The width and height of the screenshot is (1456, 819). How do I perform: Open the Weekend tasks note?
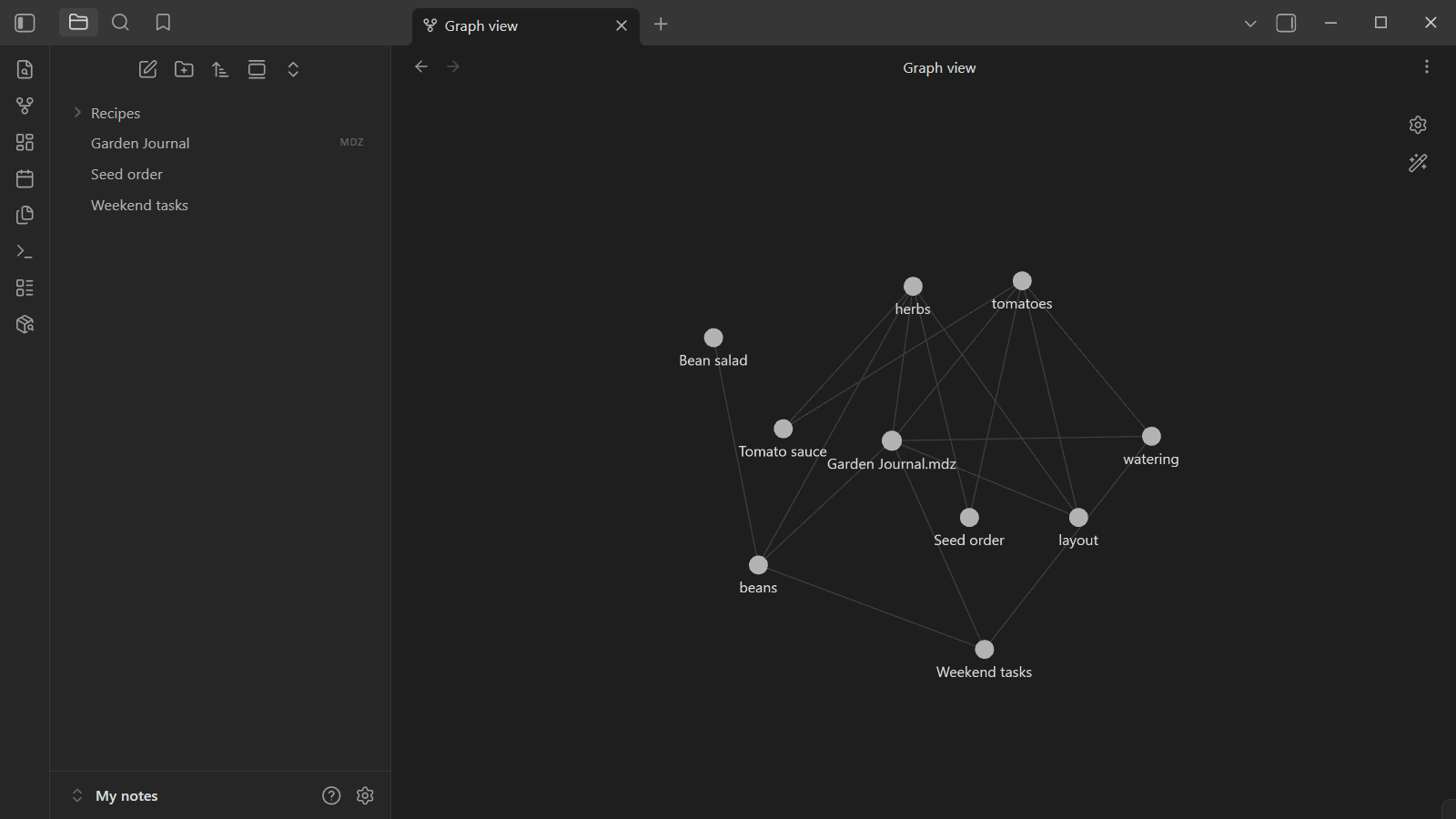[220, 205]
